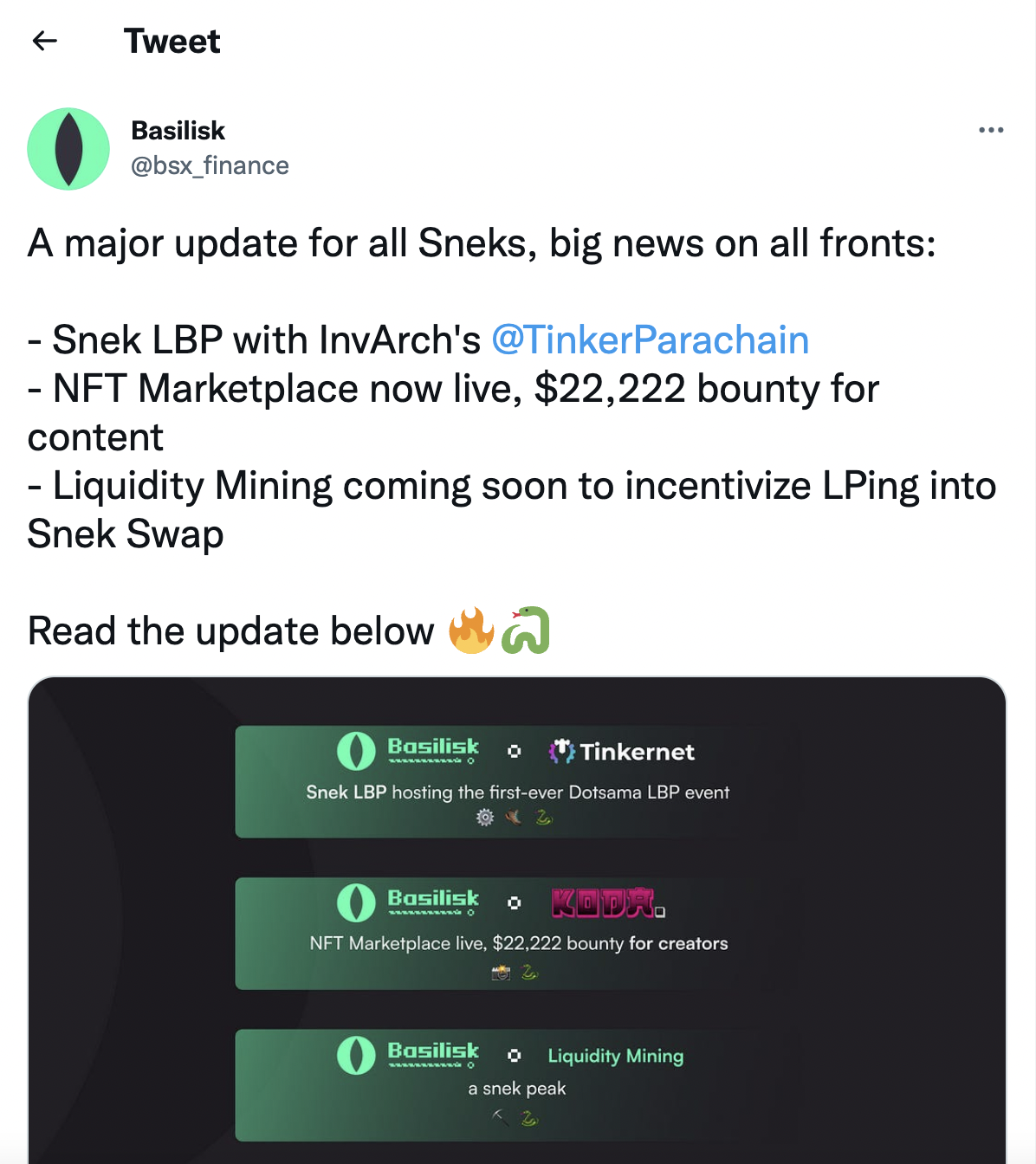Click the pink KODA logo
1036x1164 pixels.
pos(607,903)
